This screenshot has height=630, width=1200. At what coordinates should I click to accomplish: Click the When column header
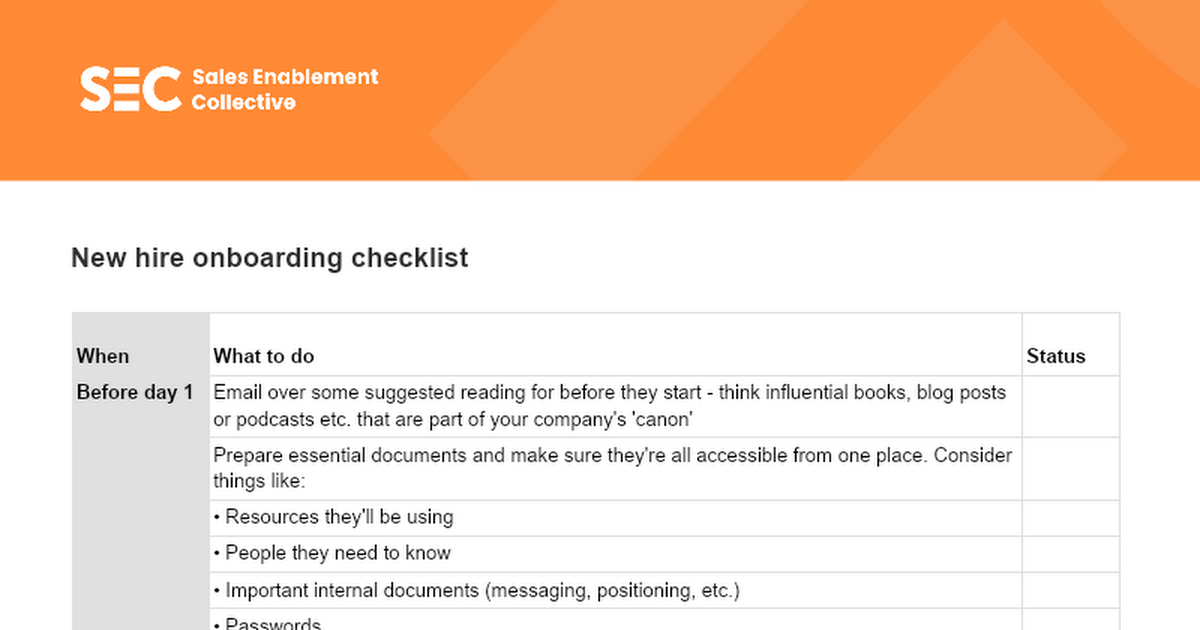[x=103, y=356]
